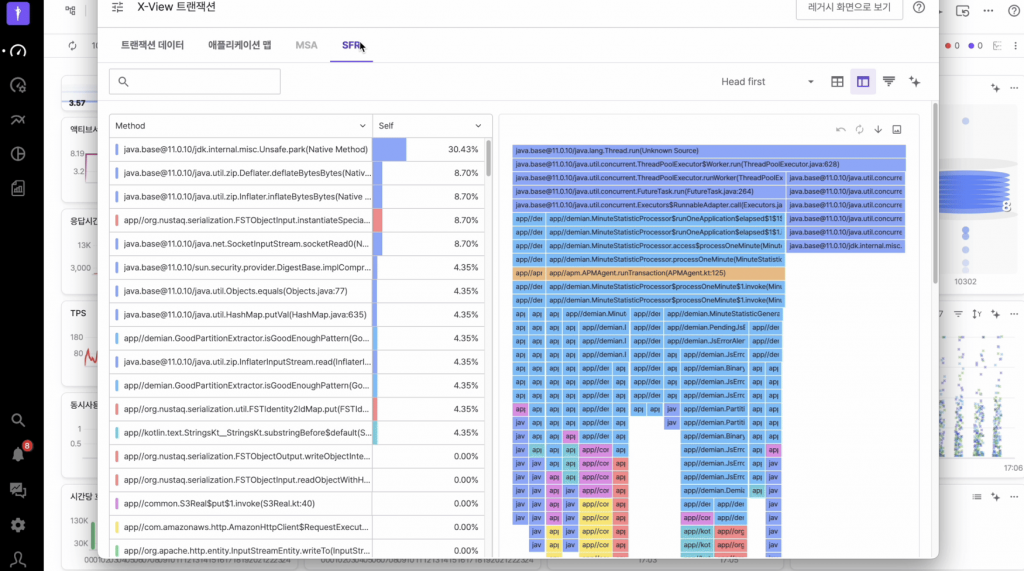Open the 애플리케이션 맵 tab
Screen dimensions: 1024x571
[x=240, y=45]
